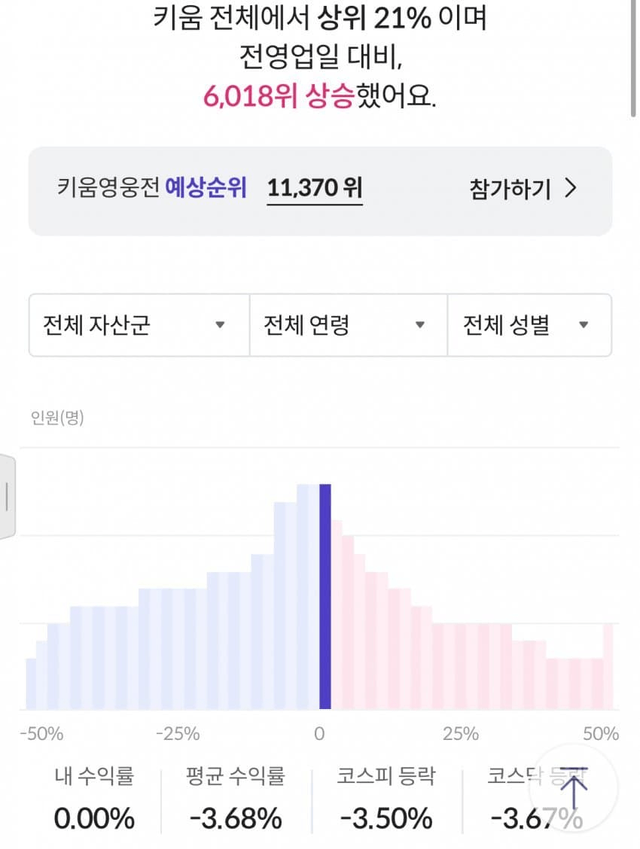This screenshot has width=640, height=849.
Task: Pull the side panel handle on left edge
Action: click(7, 496)
